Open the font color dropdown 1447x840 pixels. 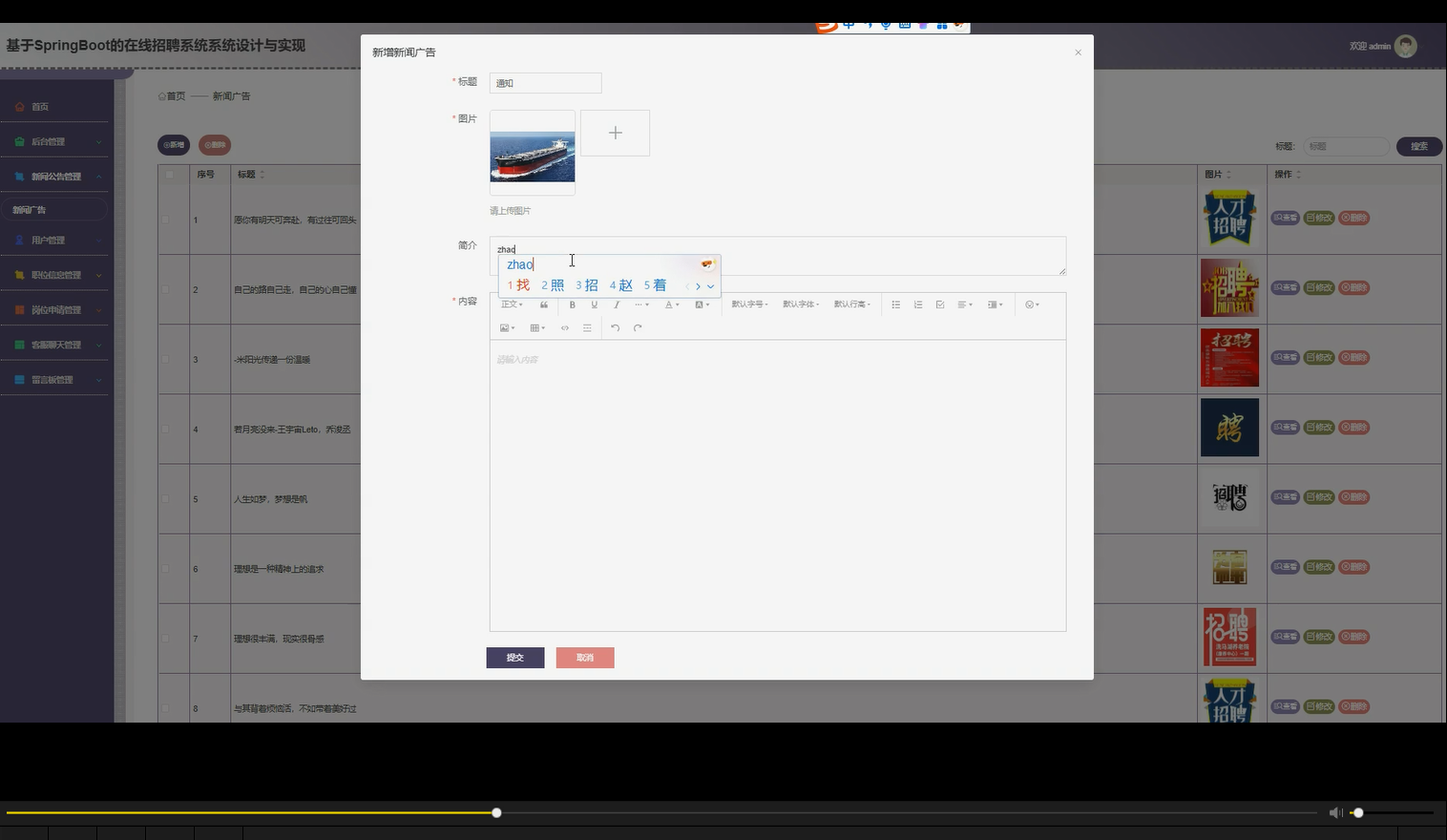pos(672,304)
